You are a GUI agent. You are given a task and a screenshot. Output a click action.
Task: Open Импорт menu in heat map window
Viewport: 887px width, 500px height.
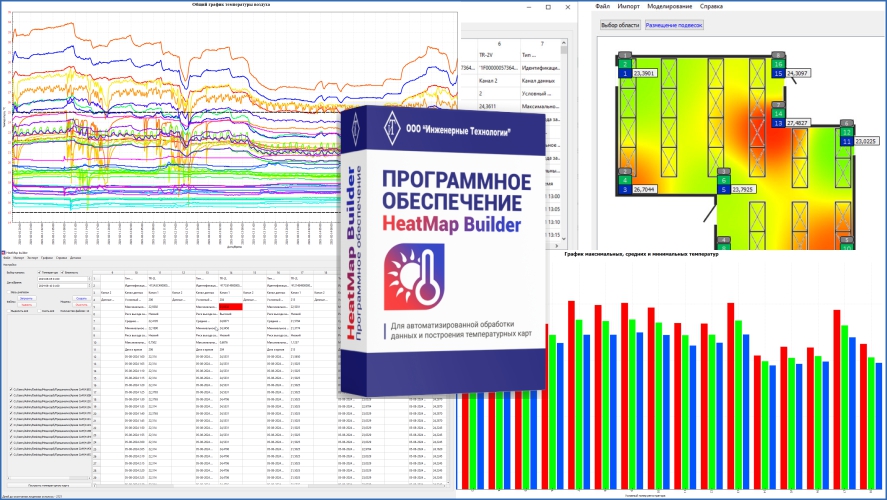628,6
